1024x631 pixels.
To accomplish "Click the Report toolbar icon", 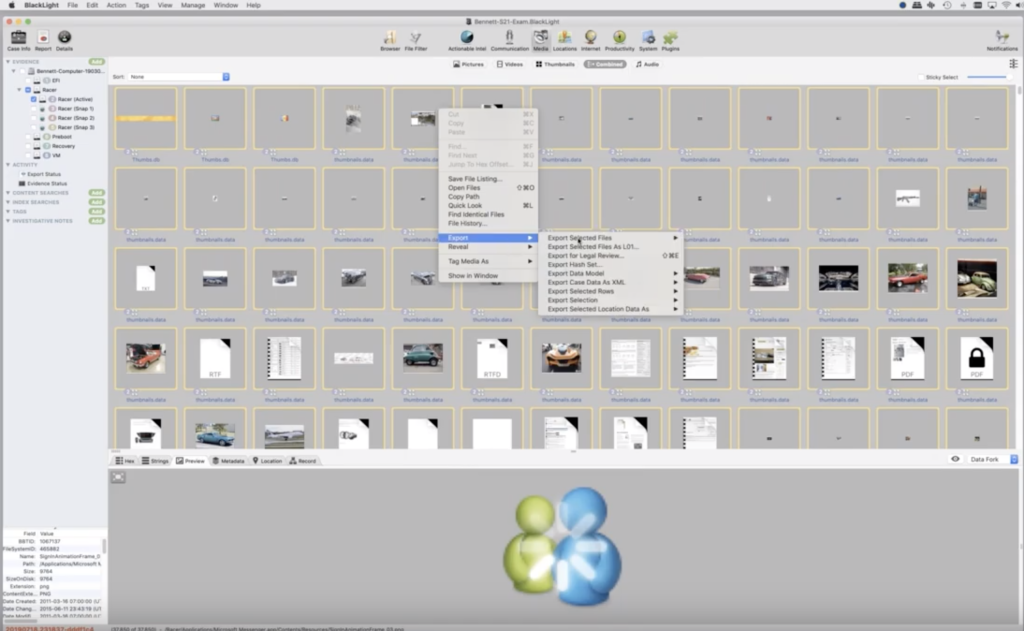I will tap(43, 37).
